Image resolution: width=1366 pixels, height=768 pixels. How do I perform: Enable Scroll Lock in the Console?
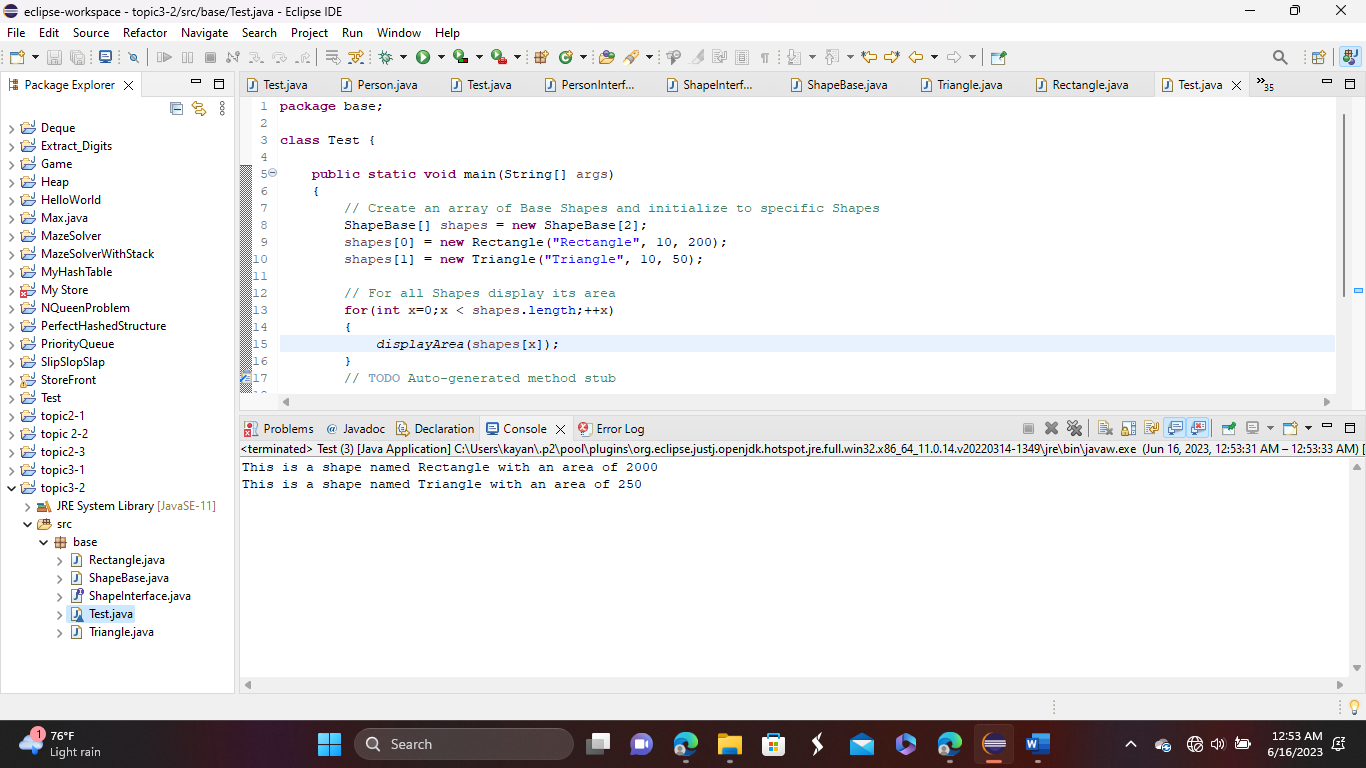pos(1128,428)
